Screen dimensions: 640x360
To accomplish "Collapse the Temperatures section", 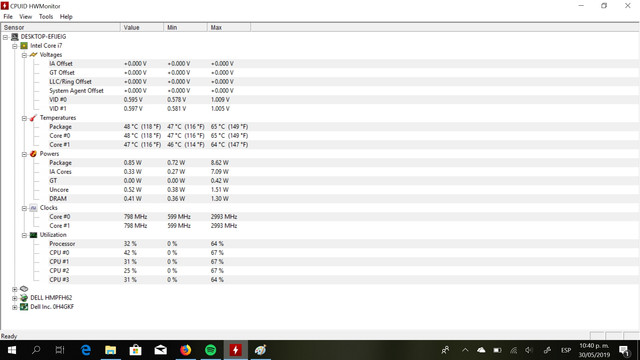I will tap(24, 118).
